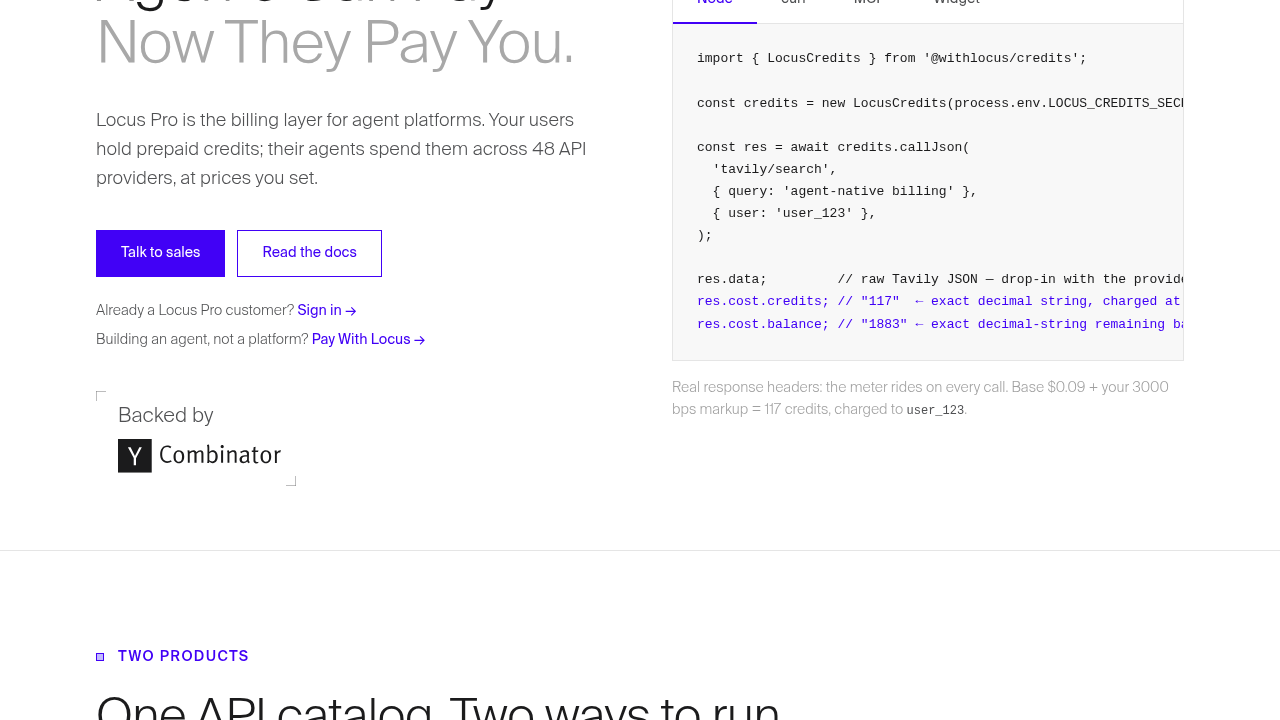Click the 'const credits = new LocusCredits' line
1280x720 pixels.
[940, 103]
